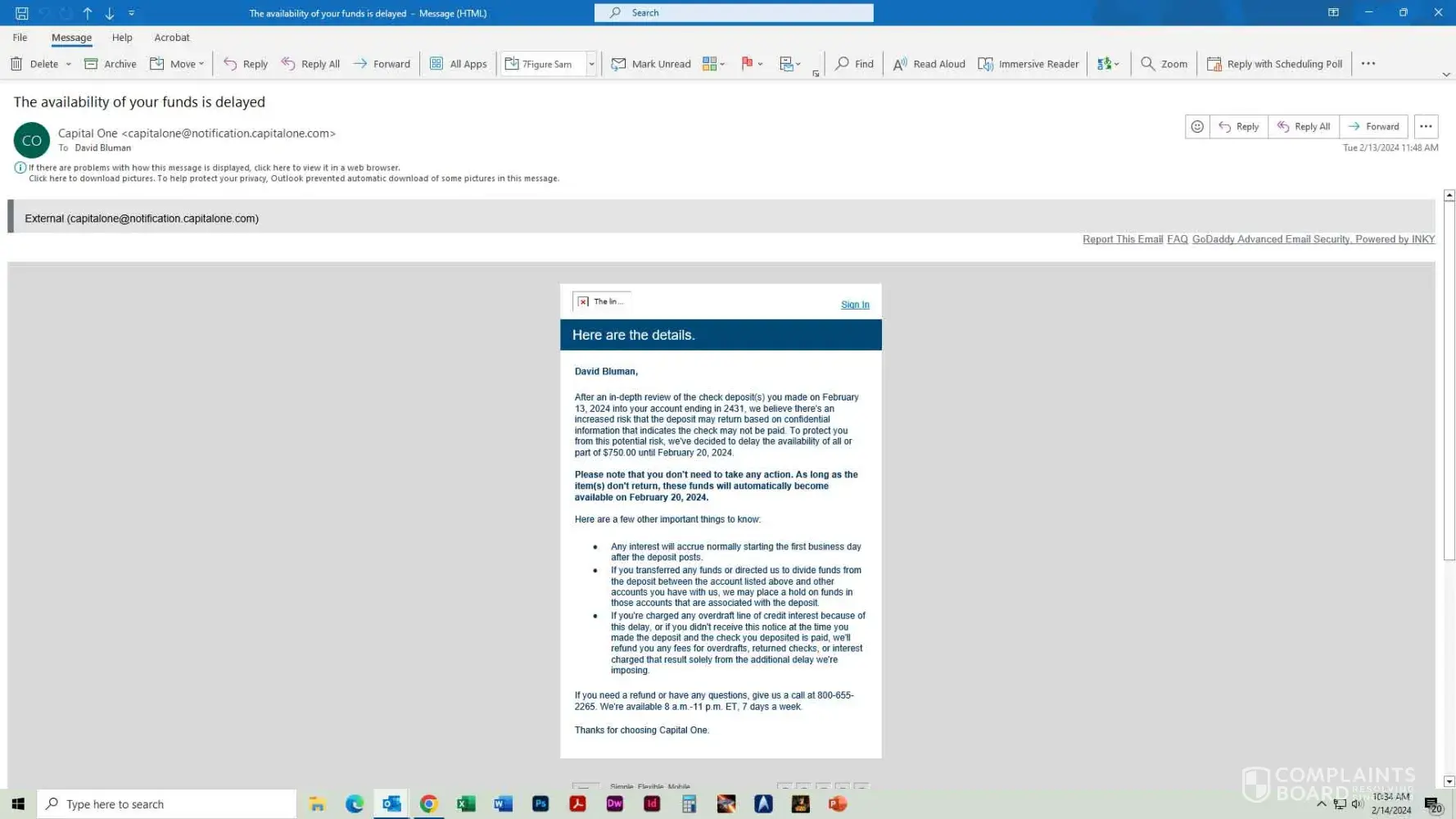Open Microsoft Edge from the taskbar

tap(355, 804)
